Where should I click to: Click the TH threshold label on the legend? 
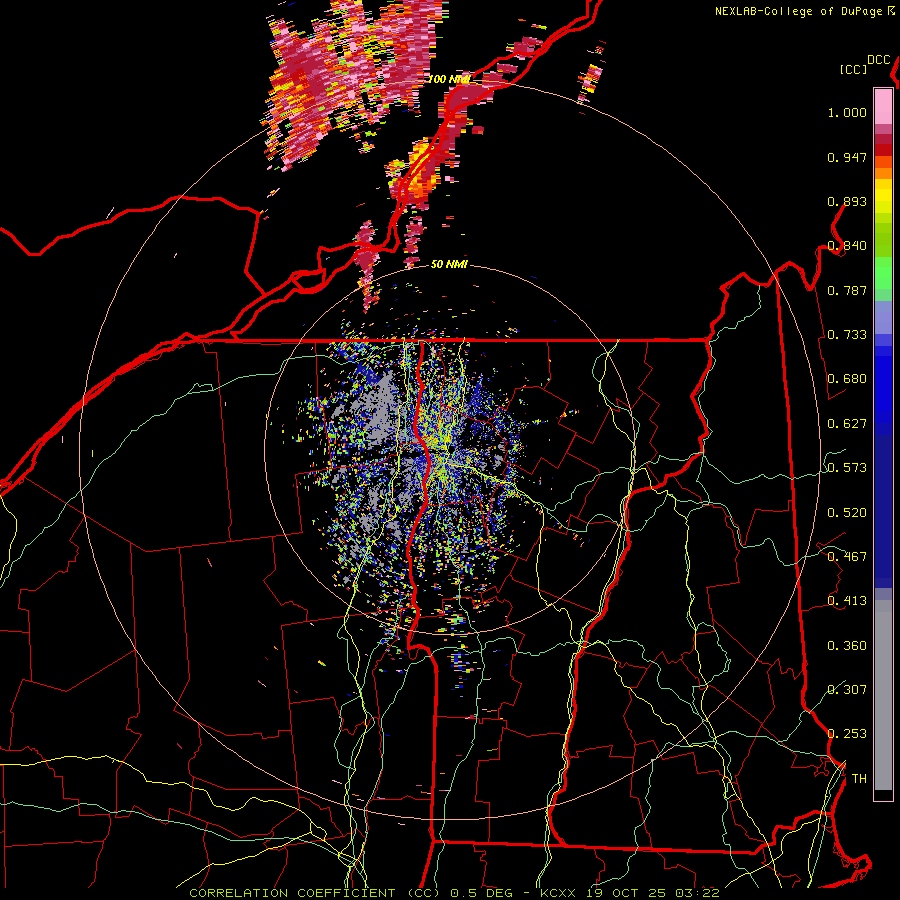[x=859, y=779]
